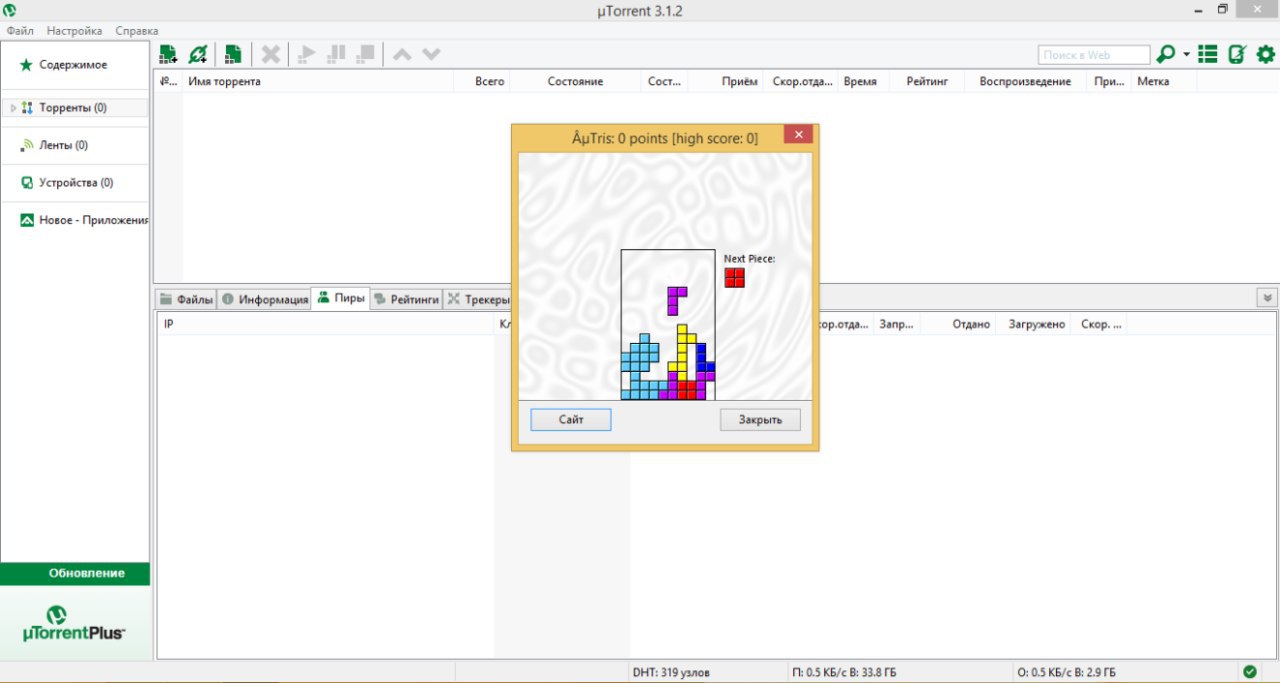Sort by Приём column header
This screenshot has height=683, width=1280.
[725, 81]
